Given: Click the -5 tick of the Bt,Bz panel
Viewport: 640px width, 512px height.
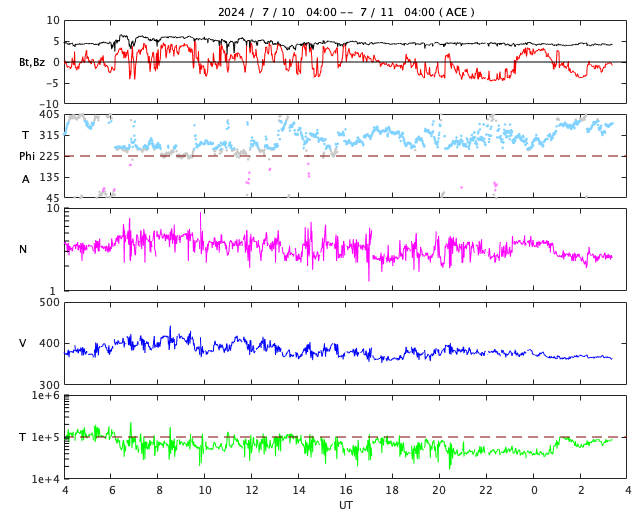Looking at the screenshot, I should [x=53, y=83].
